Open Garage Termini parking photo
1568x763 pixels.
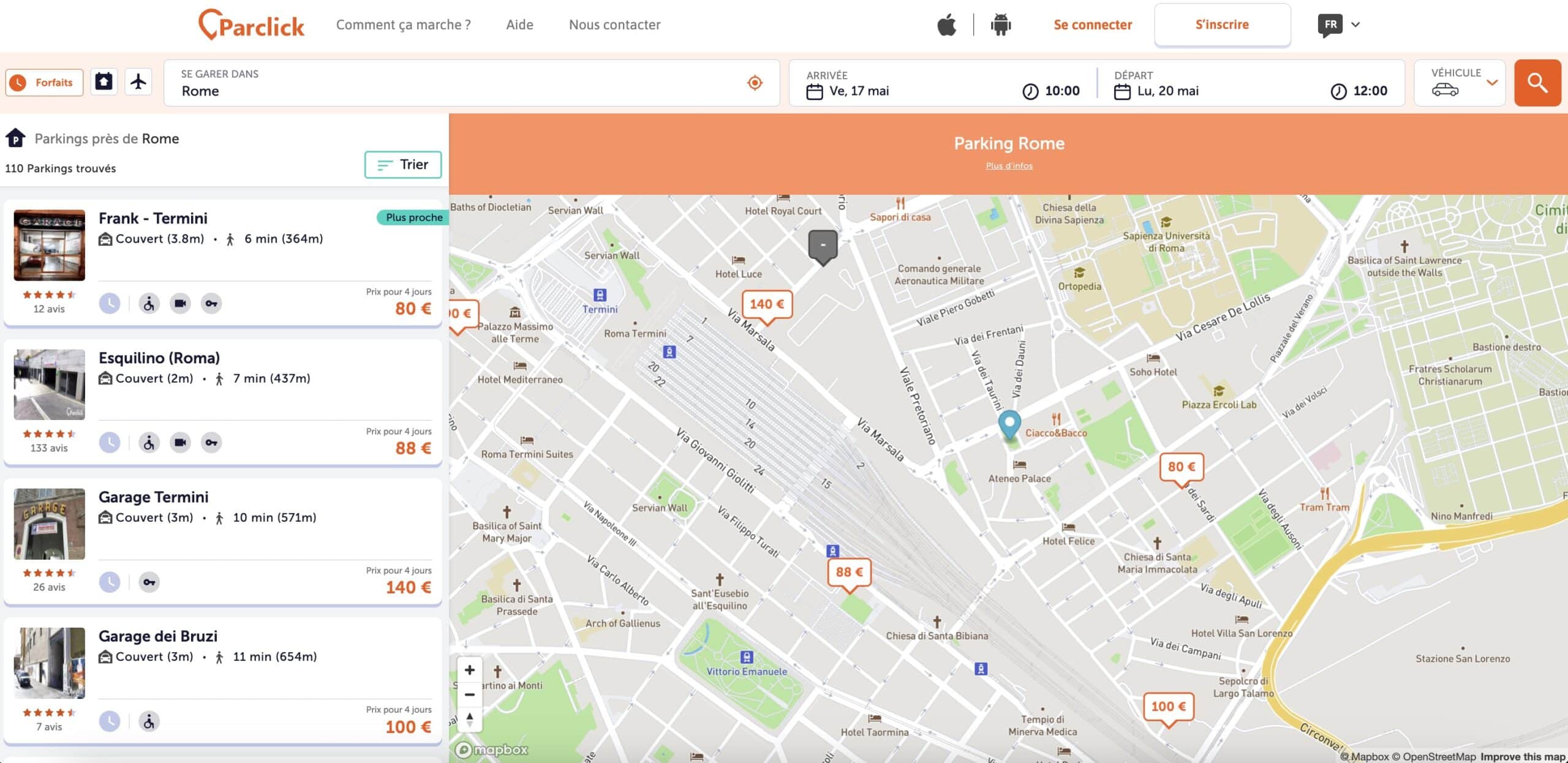[50, 524]
